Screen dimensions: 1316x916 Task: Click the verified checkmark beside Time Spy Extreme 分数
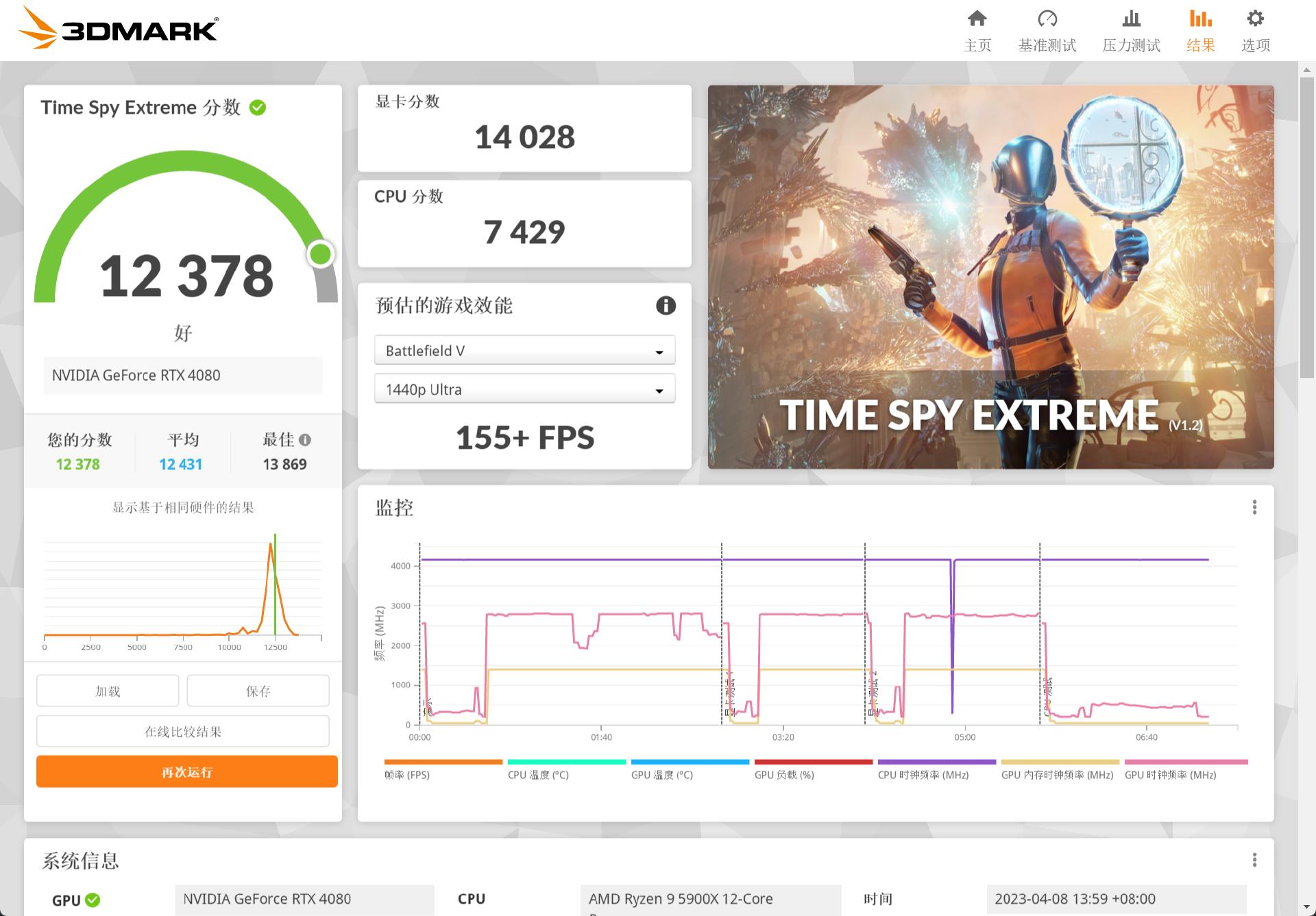pyautogui.click(x=257, y=107)
